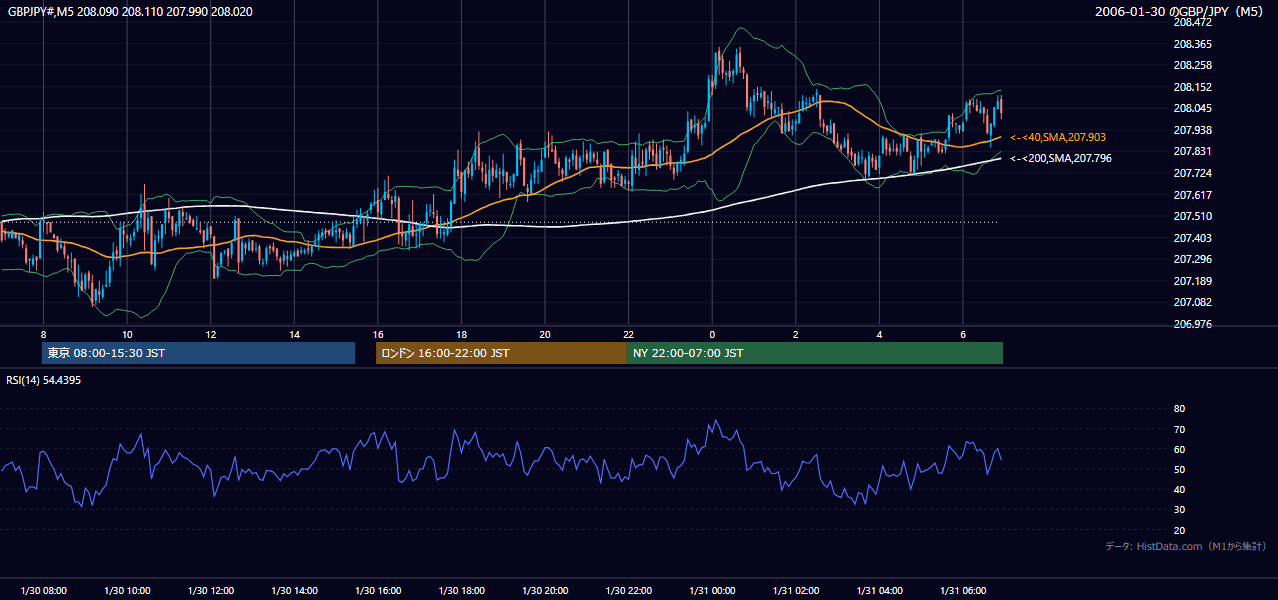Click the bottom date label 1/30 20:00

[x=545, y=591]
